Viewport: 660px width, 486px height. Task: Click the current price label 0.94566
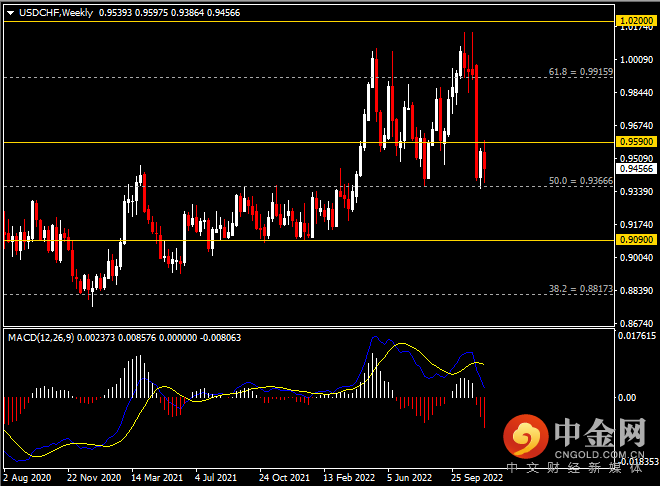coord(634,169)
